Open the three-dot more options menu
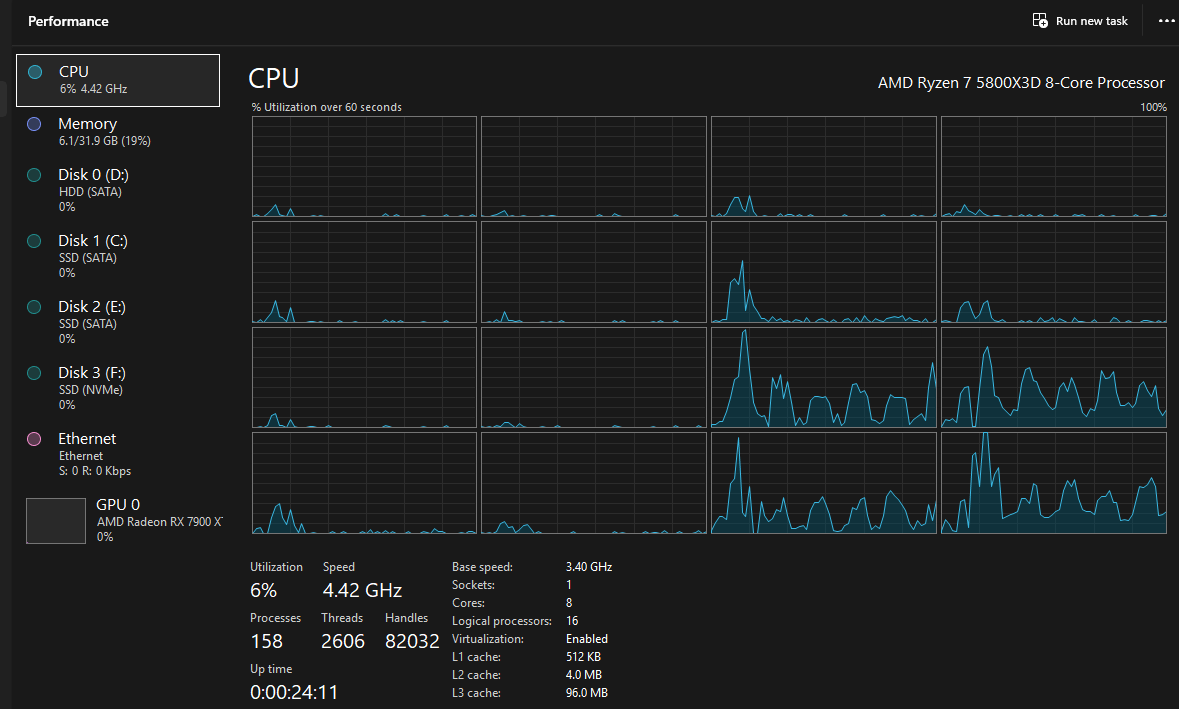The image size is (1179, 709). tap(1166, 20)
